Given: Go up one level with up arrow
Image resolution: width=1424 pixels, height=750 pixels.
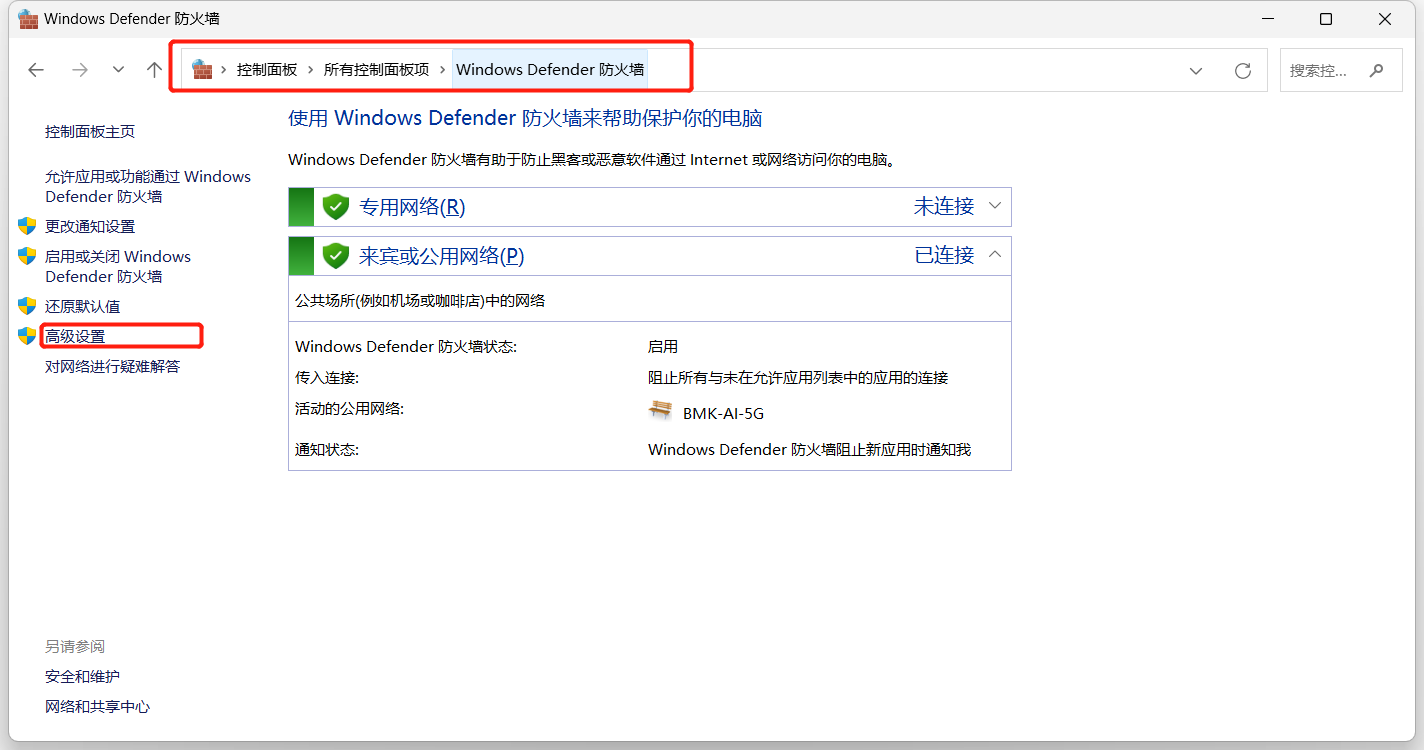Looking at the screenshot, I should 154,70.
